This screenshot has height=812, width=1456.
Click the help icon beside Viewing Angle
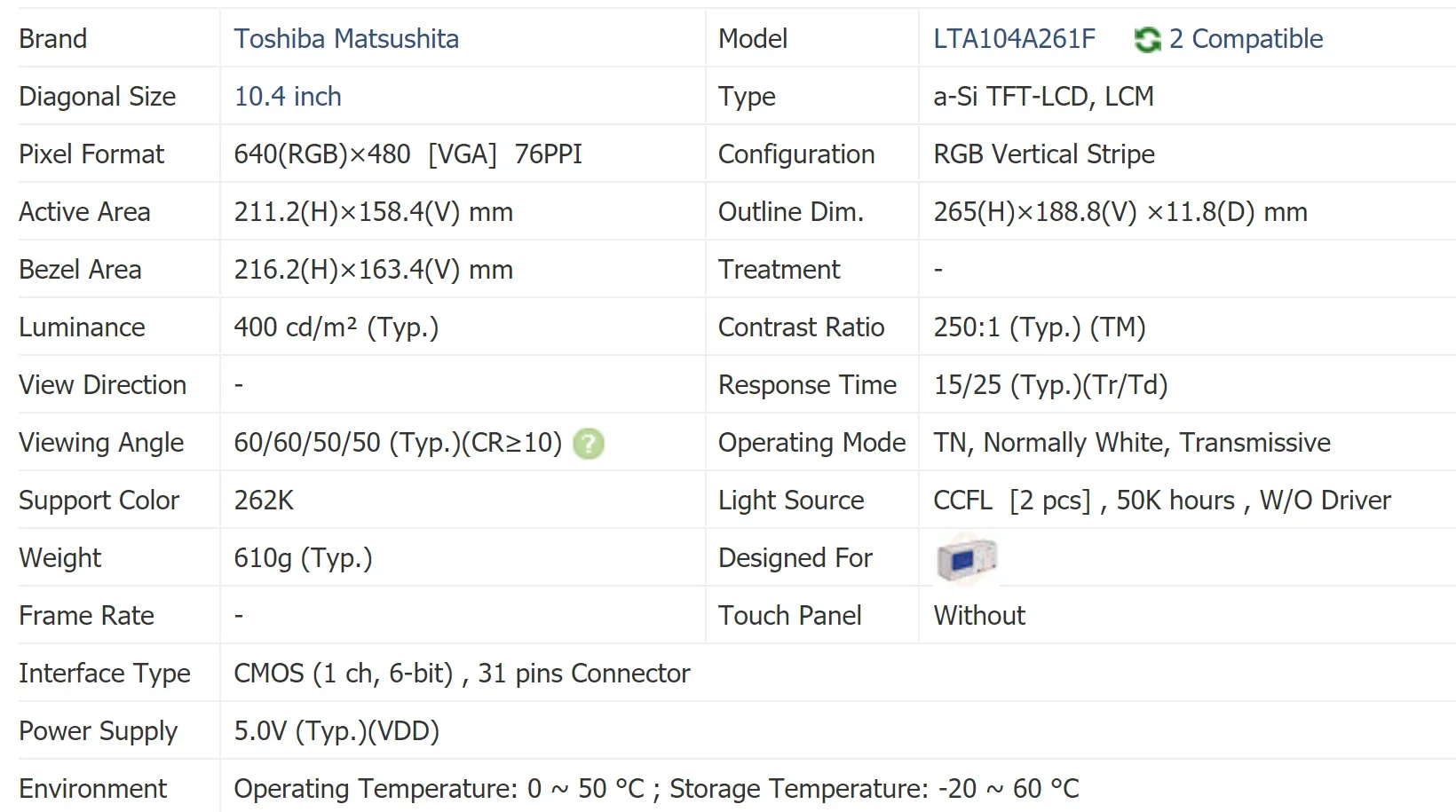point(588,443)
